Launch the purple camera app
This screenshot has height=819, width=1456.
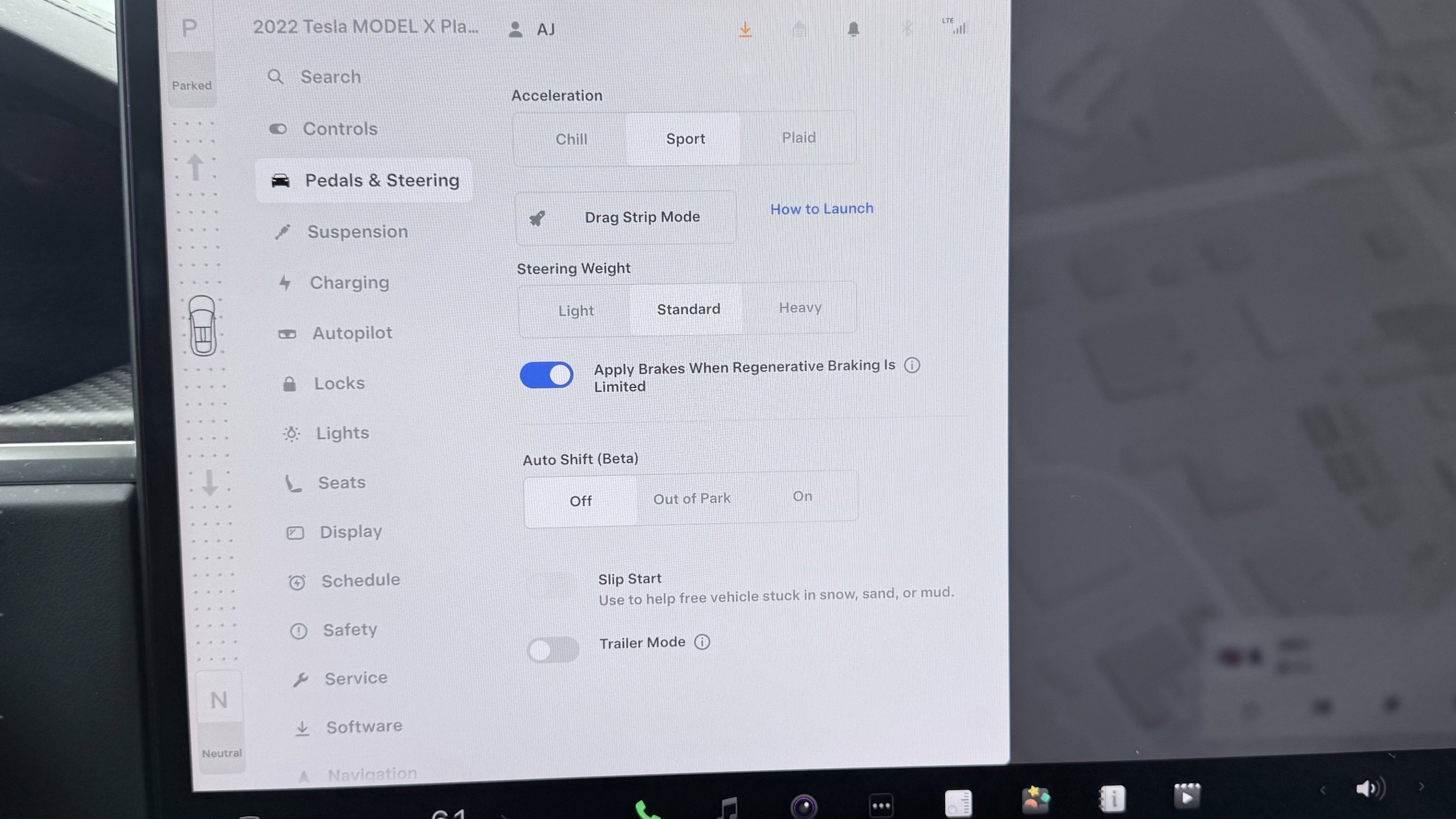click(x=804, y=806)
